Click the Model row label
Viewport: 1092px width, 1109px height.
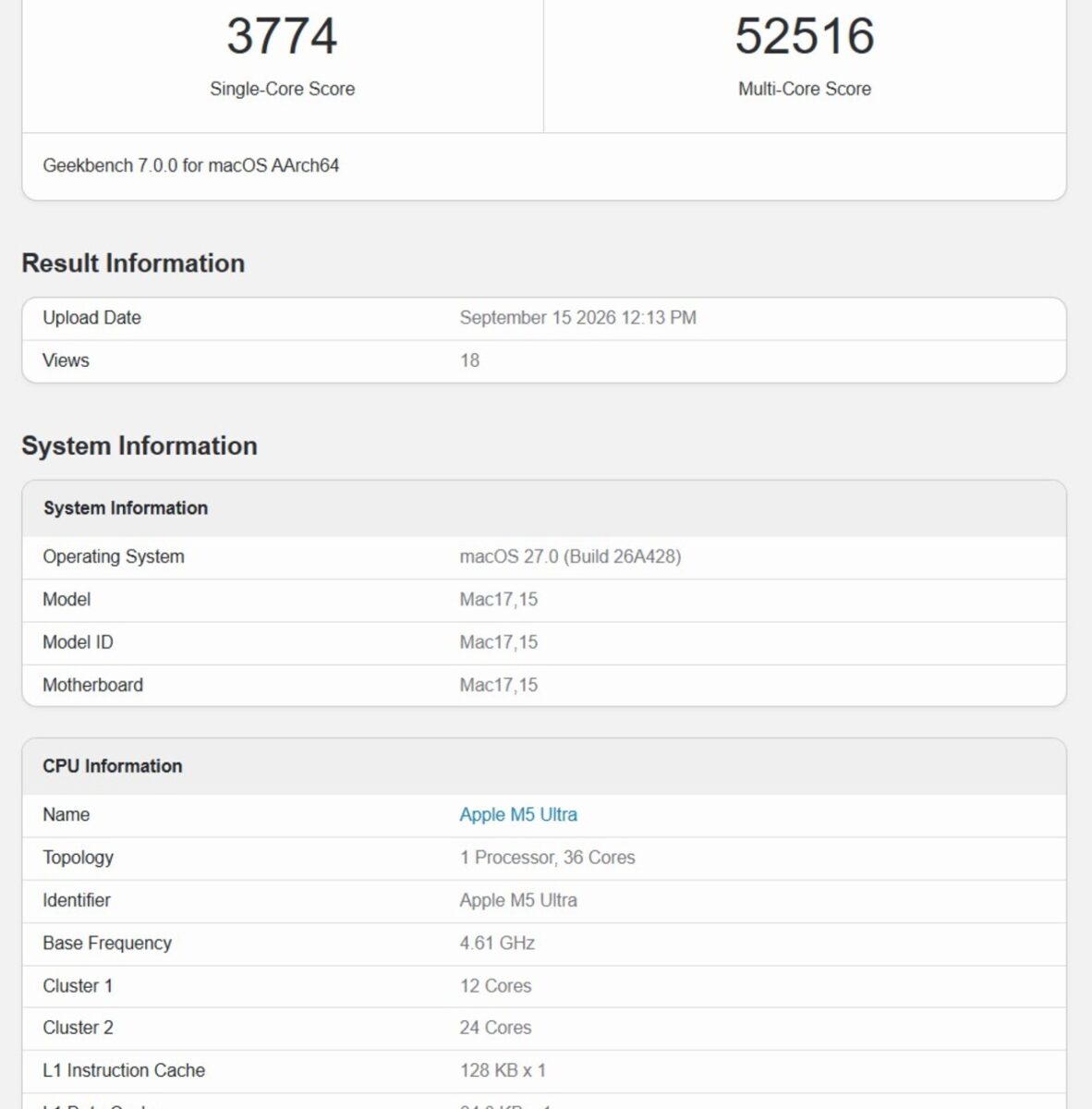point(67,600)
